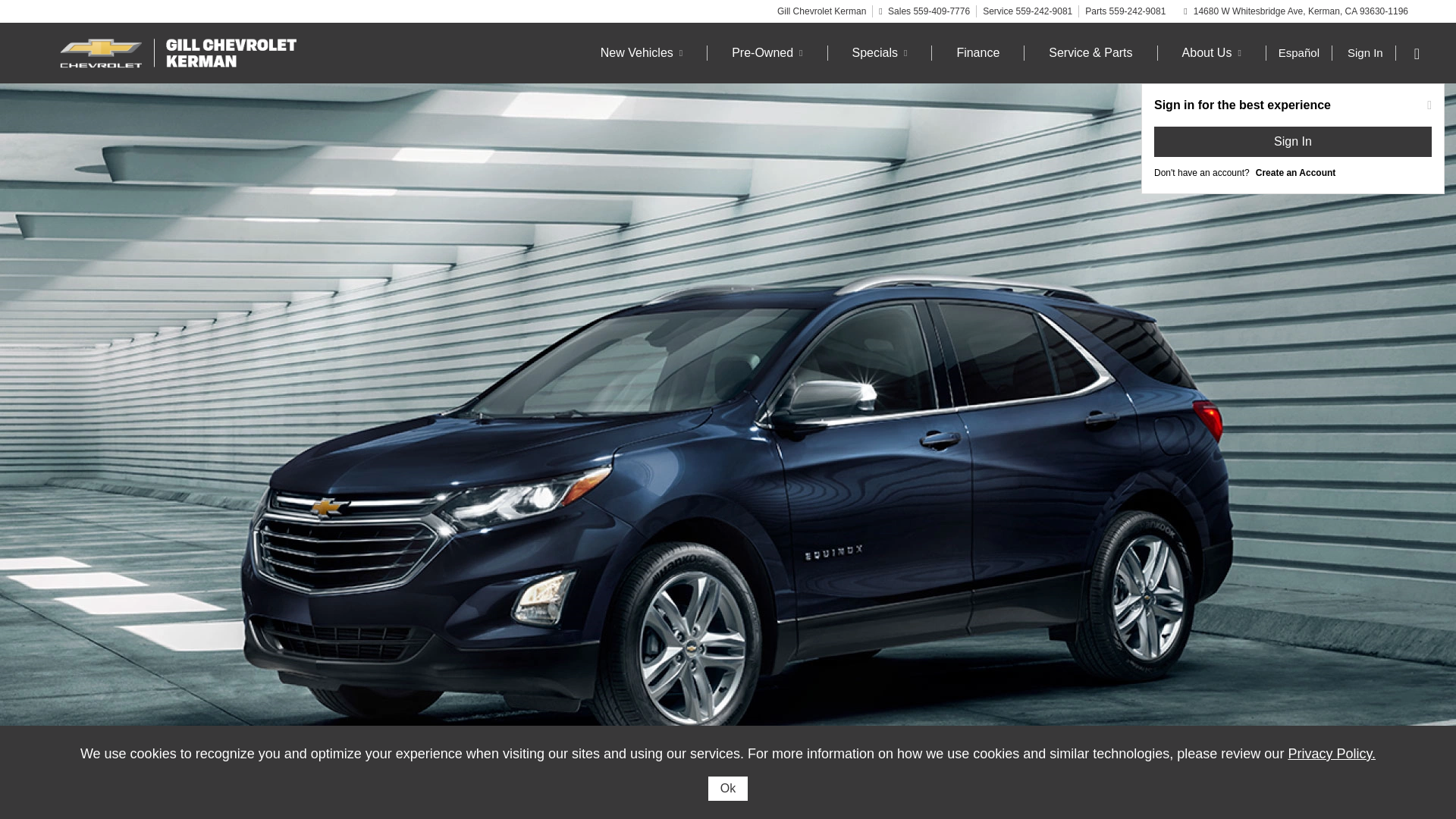
Task: Go to the Finance page
Action: (977, 53)
